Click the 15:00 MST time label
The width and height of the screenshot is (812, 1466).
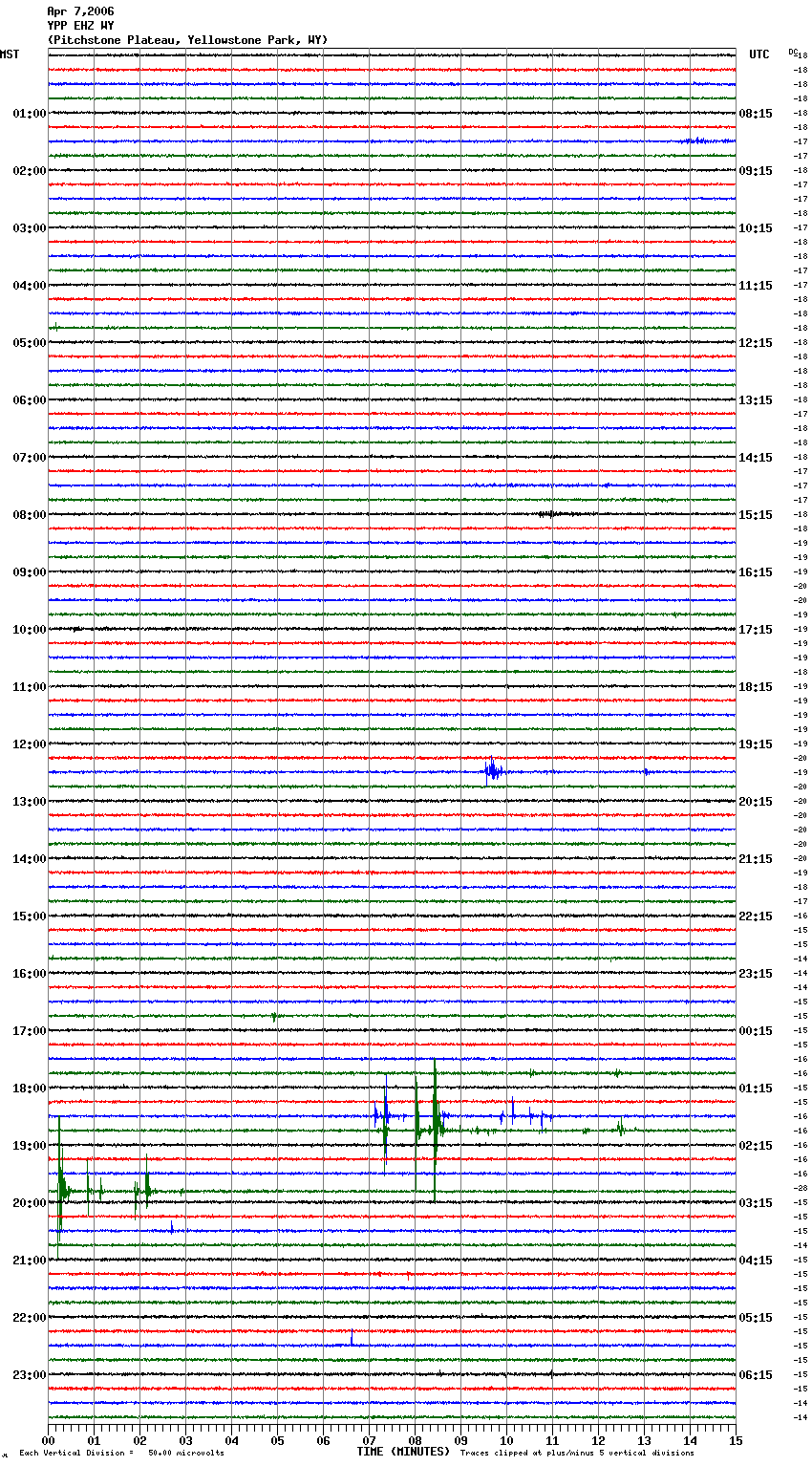(x=30, y=916)
